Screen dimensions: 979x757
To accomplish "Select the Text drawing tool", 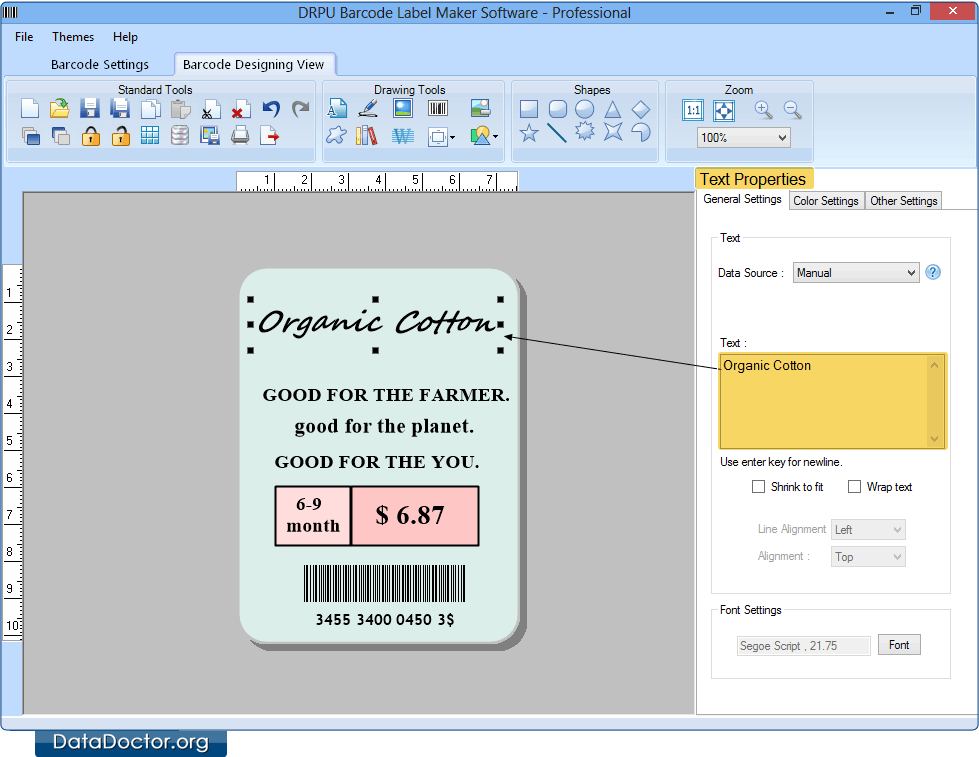I will [x=337, y=109].
